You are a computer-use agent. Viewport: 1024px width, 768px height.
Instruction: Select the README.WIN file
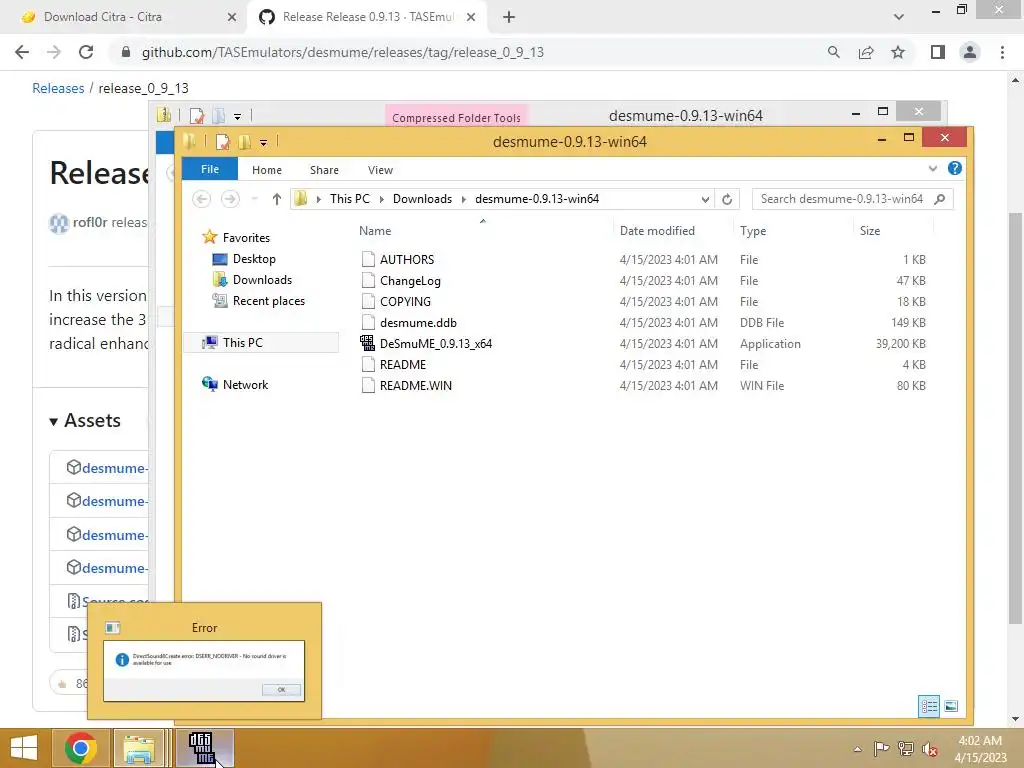[x=415, y=385]
